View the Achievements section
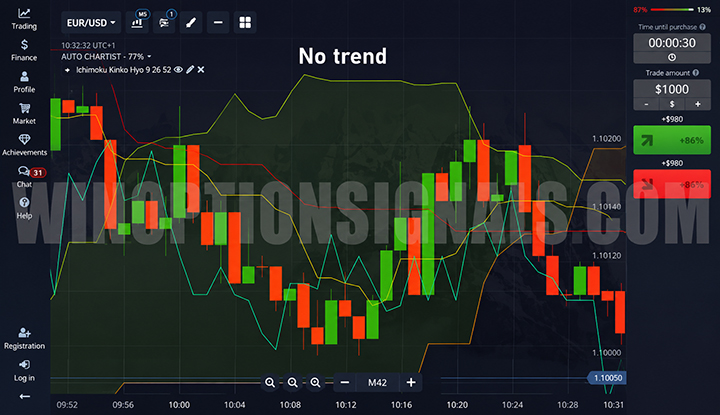Image resolution: width=720 pixels, height=415 pixels. [24, 146]
